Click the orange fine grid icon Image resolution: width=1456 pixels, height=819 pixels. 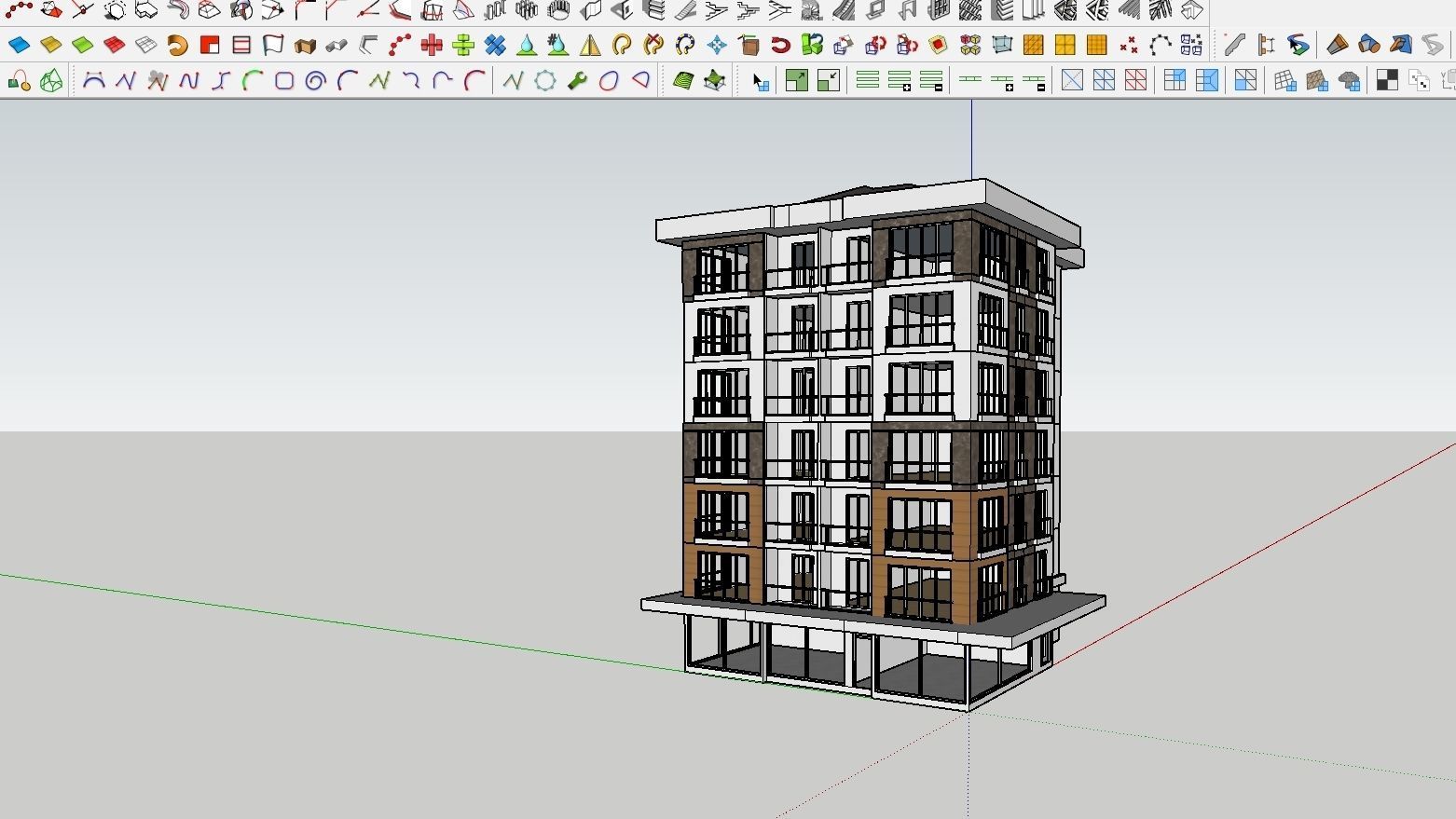coord(1096,45)
